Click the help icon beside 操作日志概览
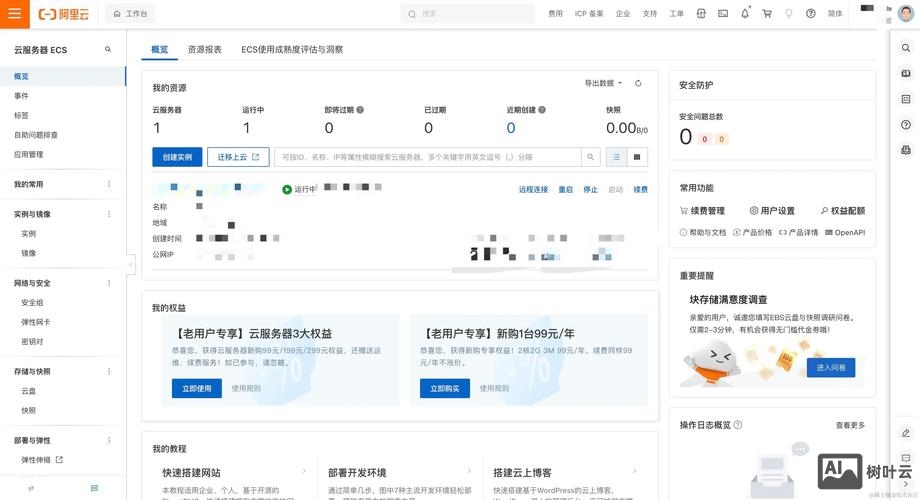 pyautogui.click(x=738, y=425)
